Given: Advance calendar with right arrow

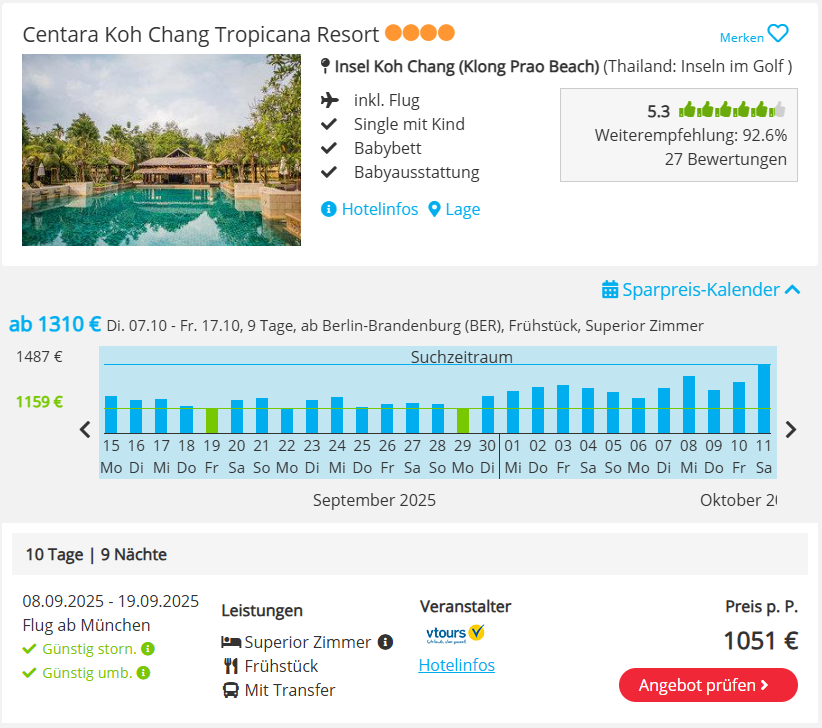Looking at the screenshot, I should 791,429.
